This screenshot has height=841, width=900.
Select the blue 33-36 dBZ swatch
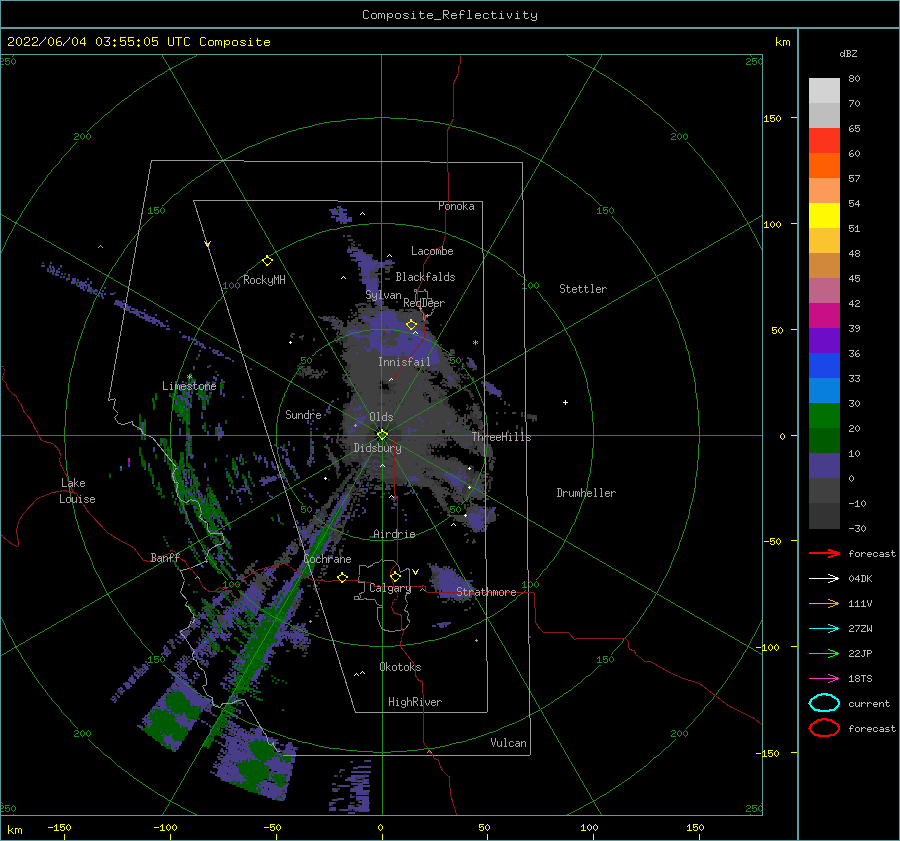(824, 366)
